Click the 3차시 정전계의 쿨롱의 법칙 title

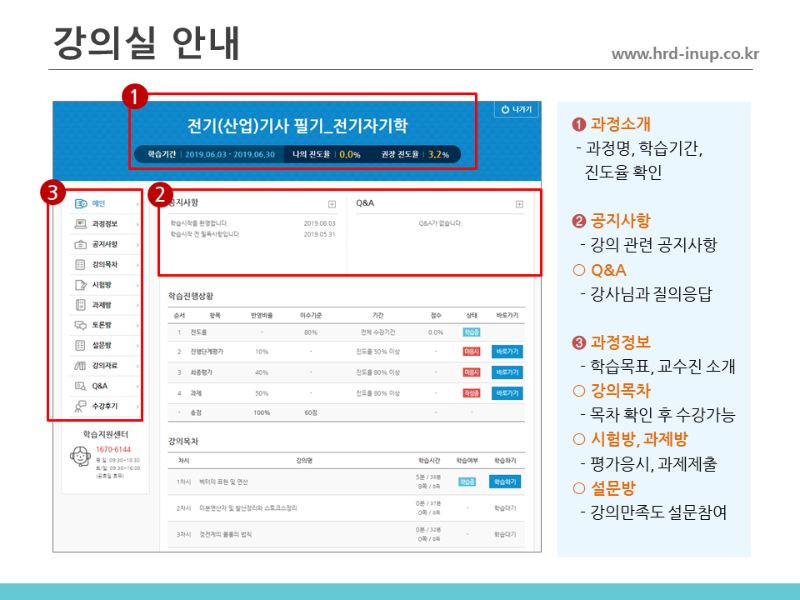pyautogui.click(x=226, y=535)
